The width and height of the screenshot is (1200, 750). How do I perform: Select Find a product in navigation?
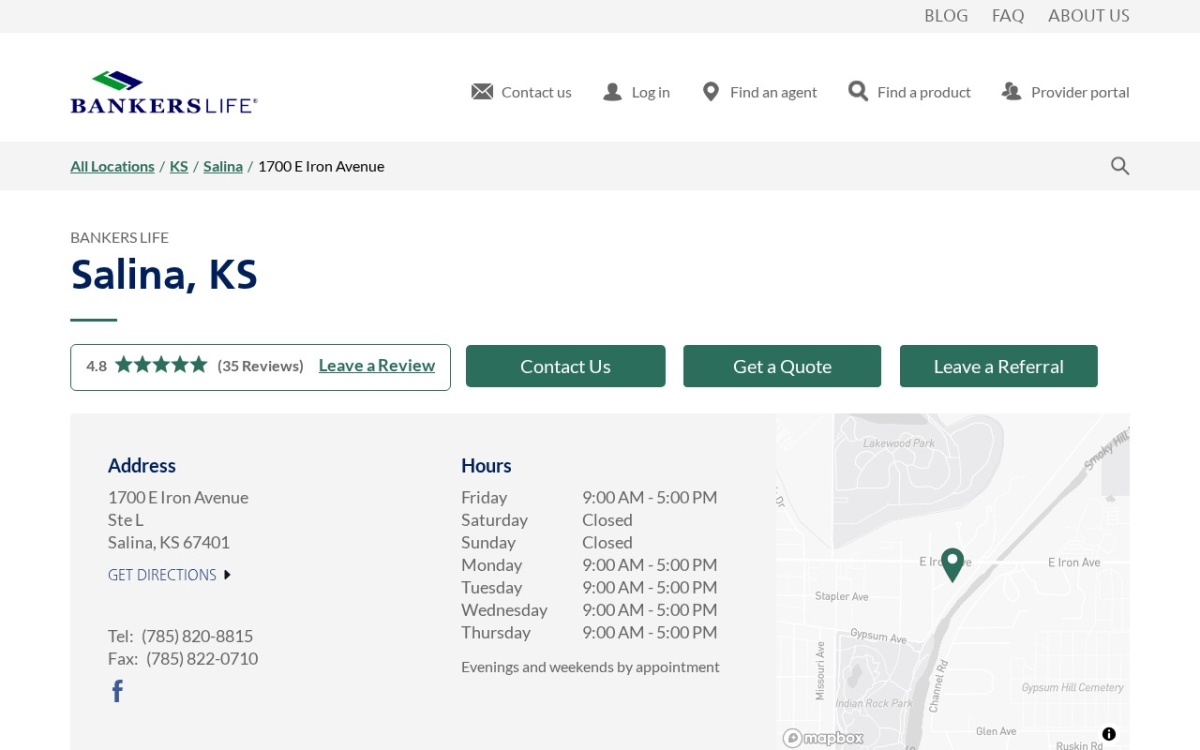(924, 92)
